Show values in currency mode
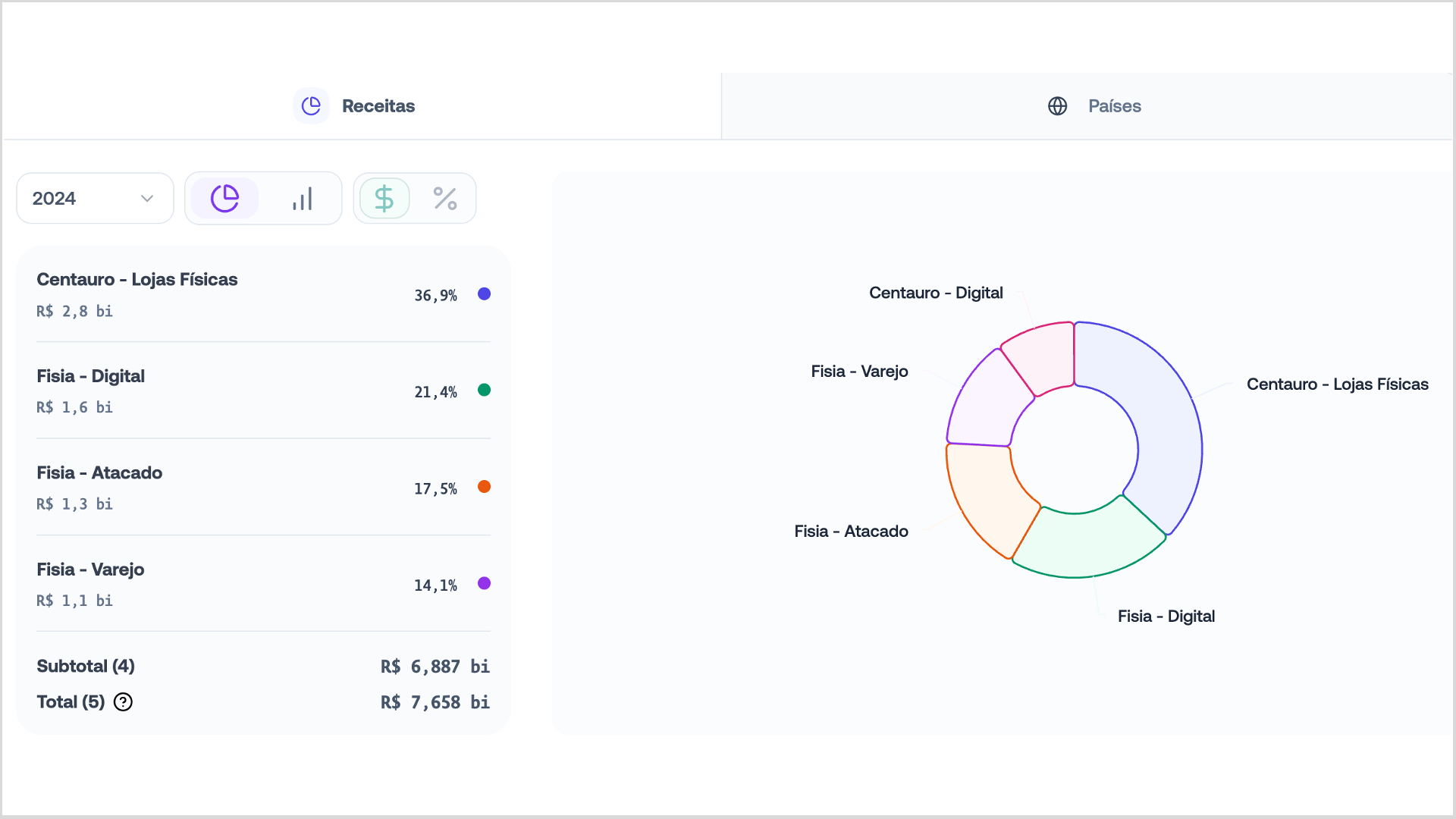 click(384, 199)
